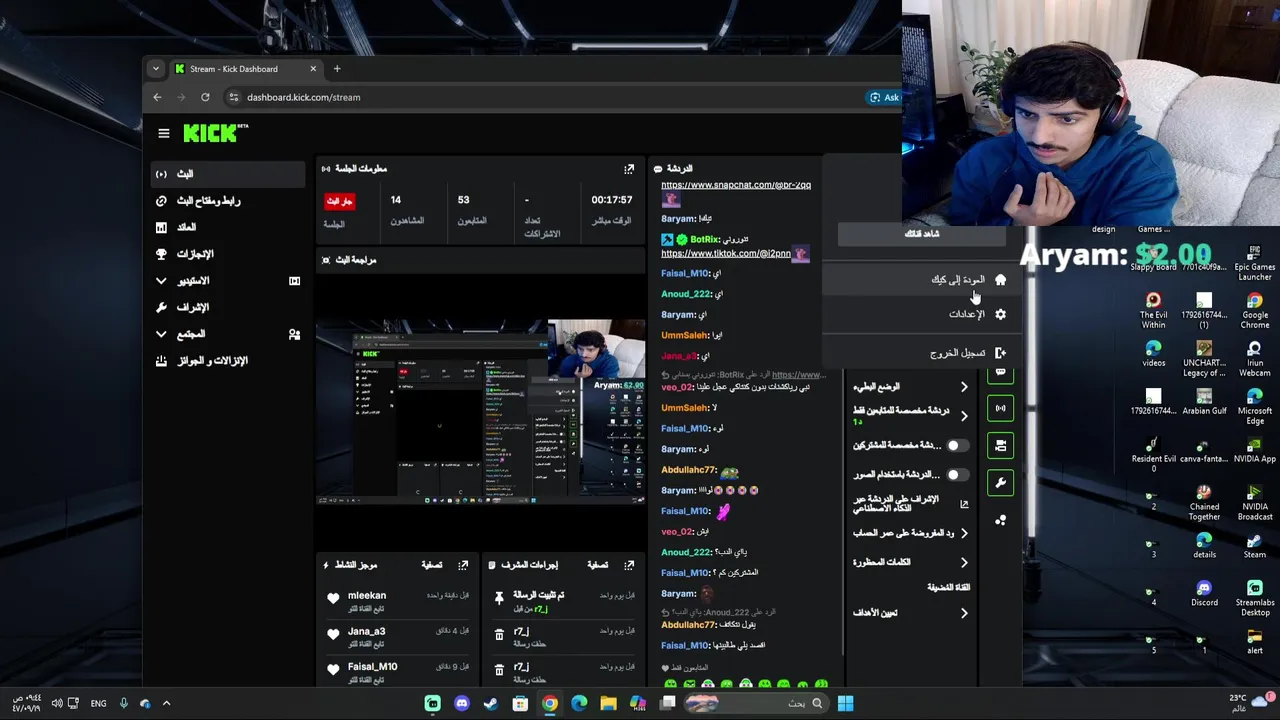Image resolution: width=1280 pixels, height=720 pixels.
Task: Click the Windows Start button
Action: [x=846, y=704]
